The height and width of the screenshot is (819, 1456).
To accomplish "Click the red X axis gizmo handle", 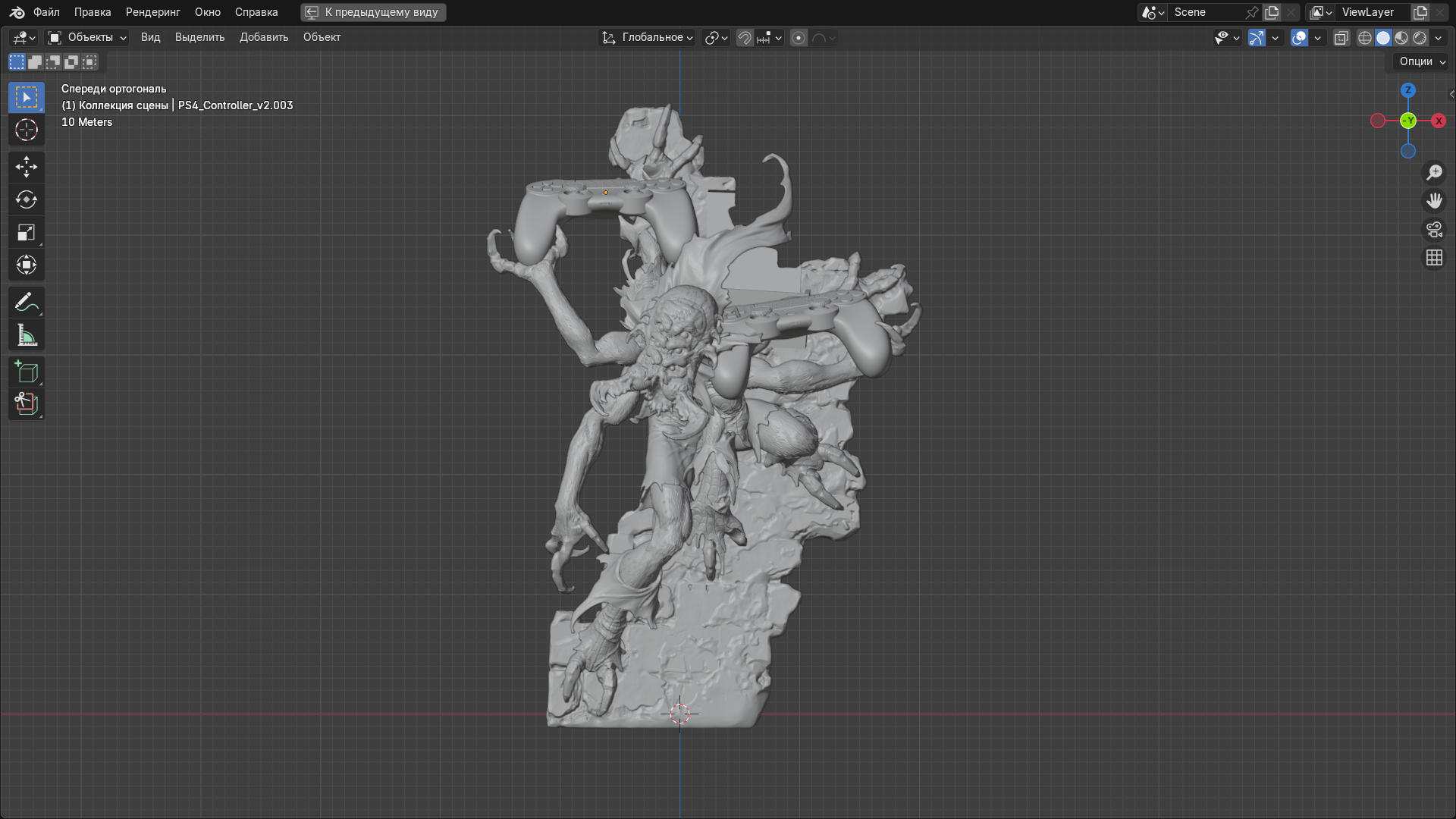I will (x=1439, y=121).
